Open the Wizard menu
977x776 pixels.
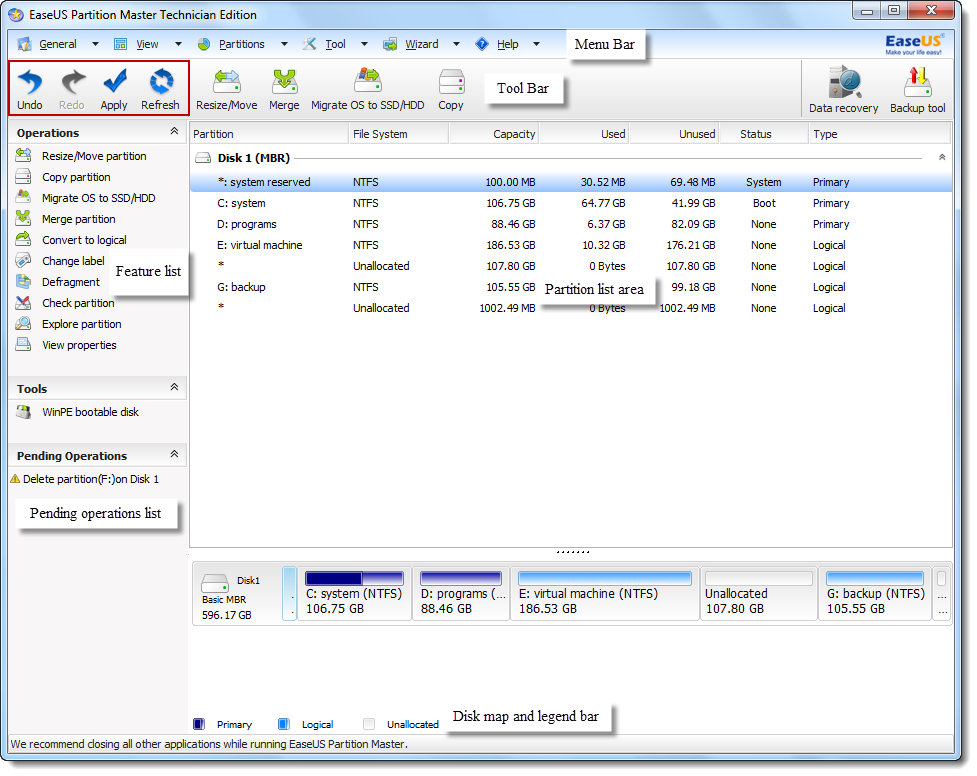(421, 44)
